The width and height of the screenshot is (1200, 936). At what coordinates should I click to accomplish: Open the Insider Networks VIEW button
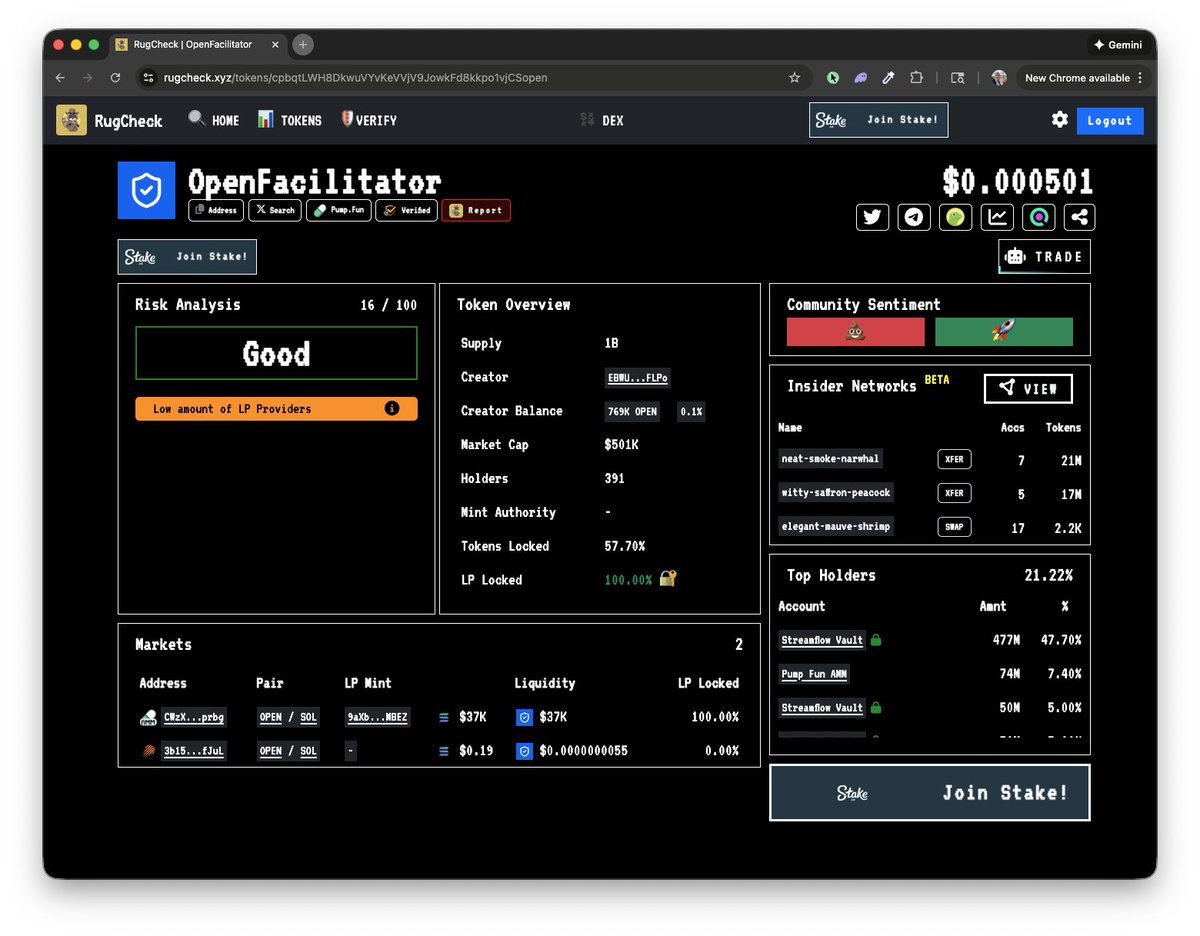[x=1028, y=388]
